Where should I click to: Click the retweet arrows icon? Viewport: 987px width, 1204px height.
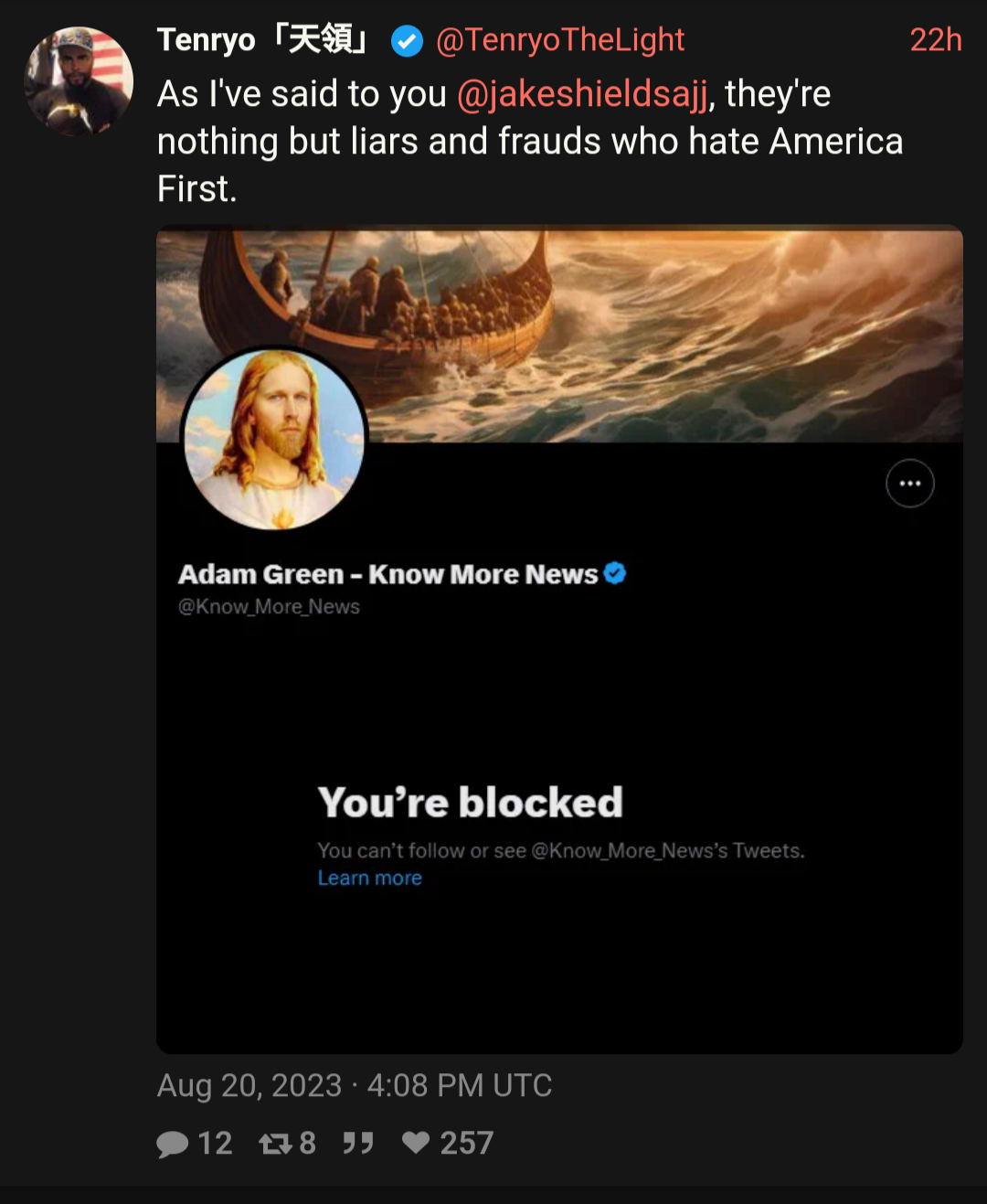[275, 1144]
